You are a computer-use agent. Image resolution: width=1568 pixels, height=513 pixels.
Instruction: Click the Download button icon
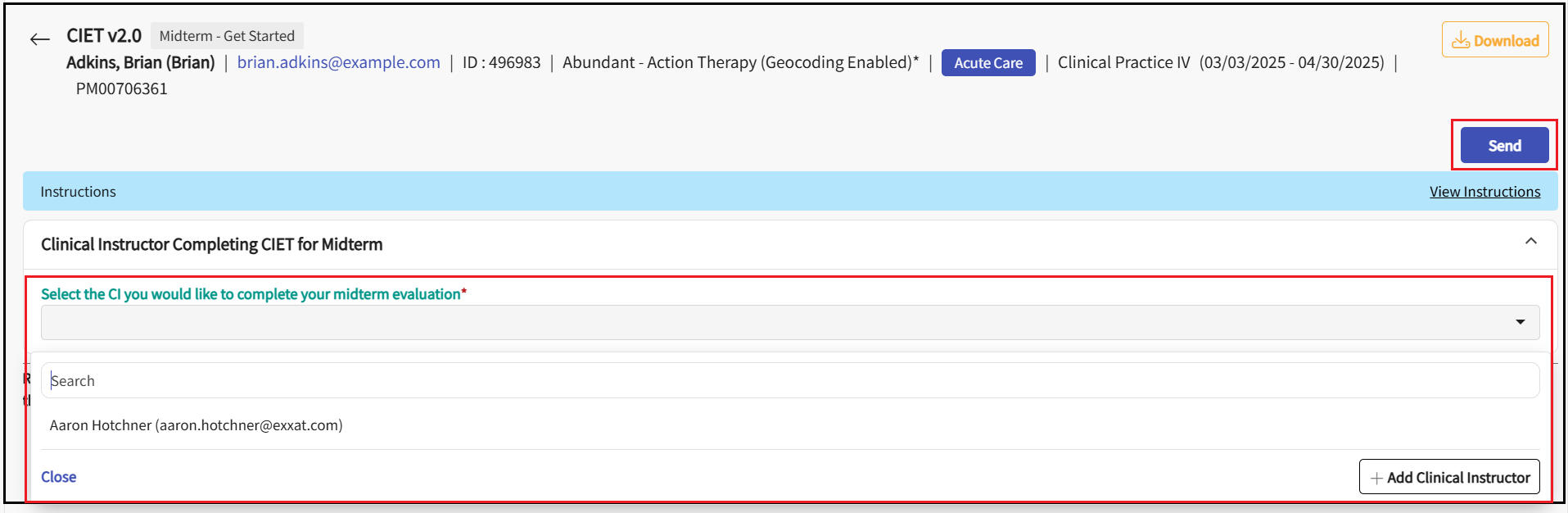[x=1461, y=40]
